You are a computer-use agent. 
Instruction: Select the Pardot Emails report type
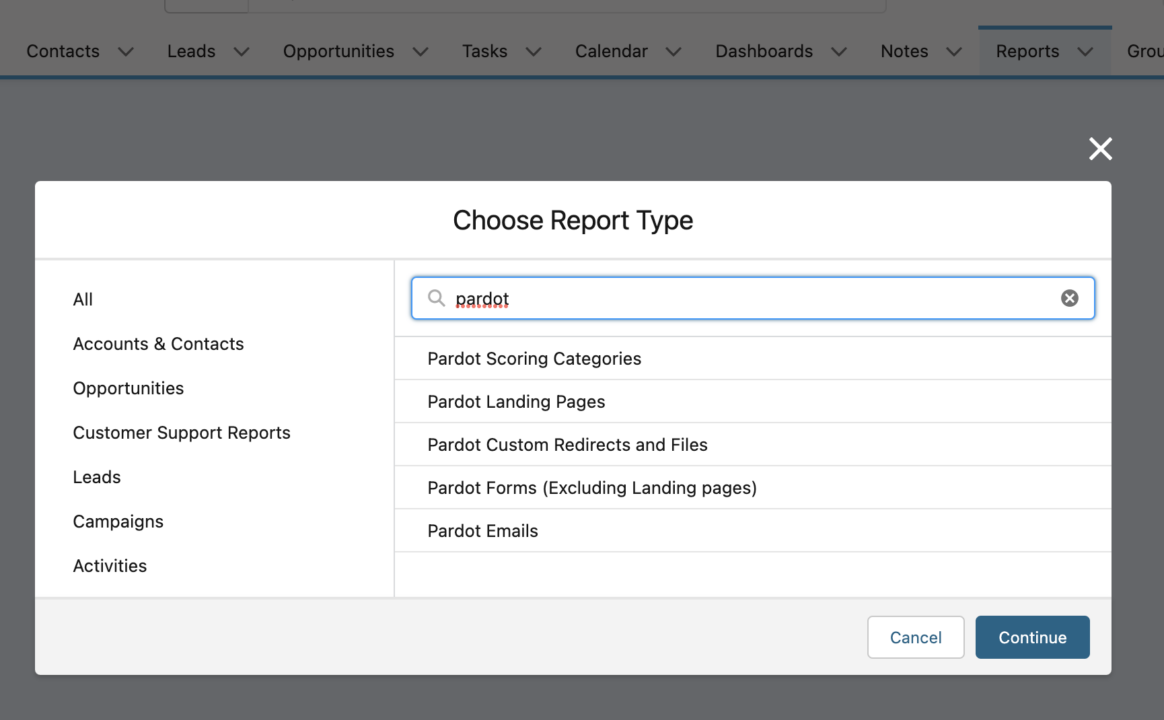[x=483, y=530]
